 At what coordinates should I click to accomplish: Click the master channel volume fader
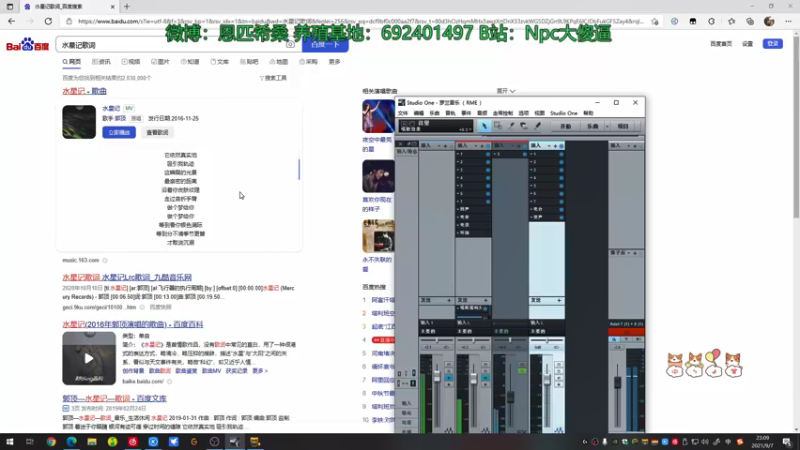coord(617,382)
